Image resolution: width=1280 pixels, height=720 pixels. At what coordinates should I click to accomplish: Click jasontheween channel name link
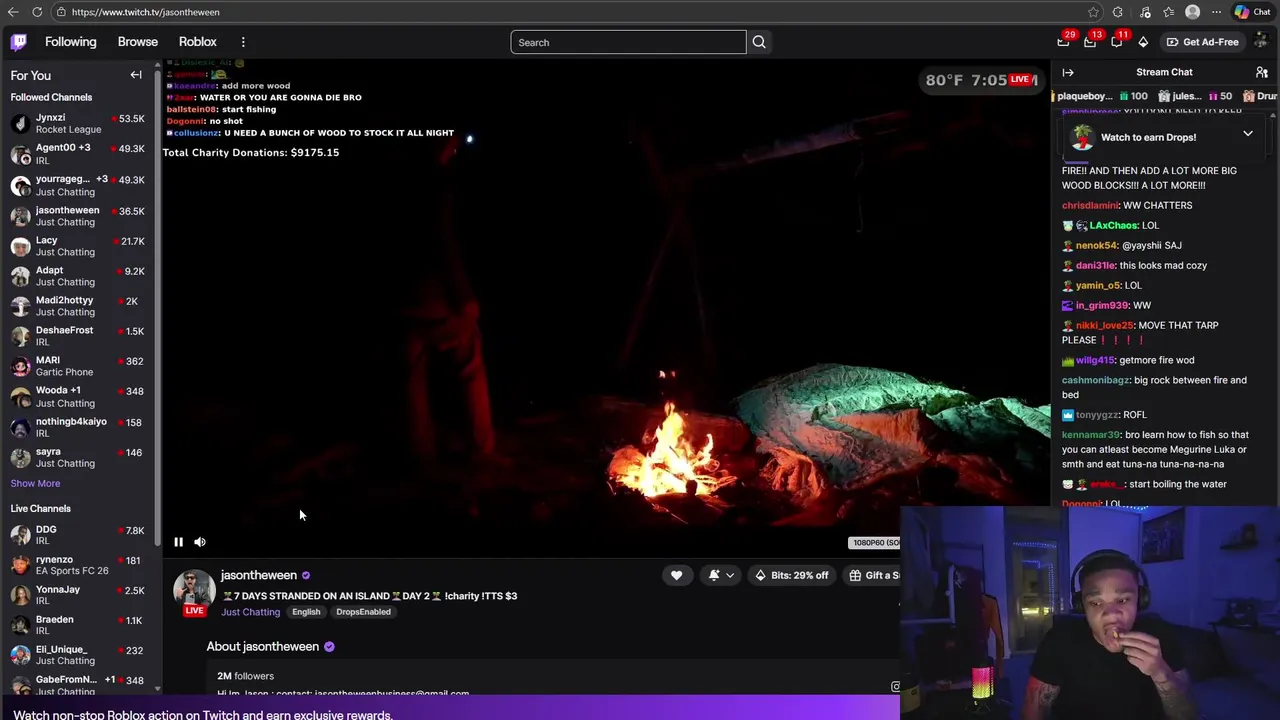259,575
